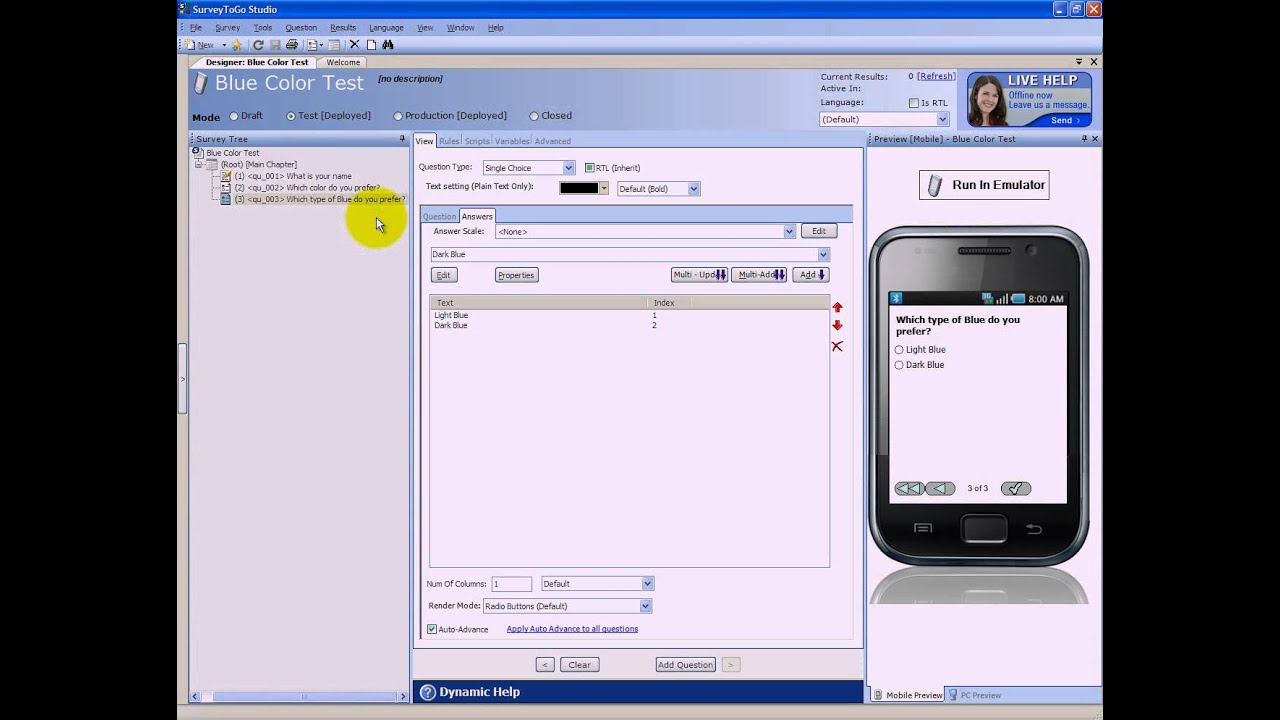Click the qu_001 question icon in tree
Image resolution: width=1280 pixels, height=720 pixels.
226,176
